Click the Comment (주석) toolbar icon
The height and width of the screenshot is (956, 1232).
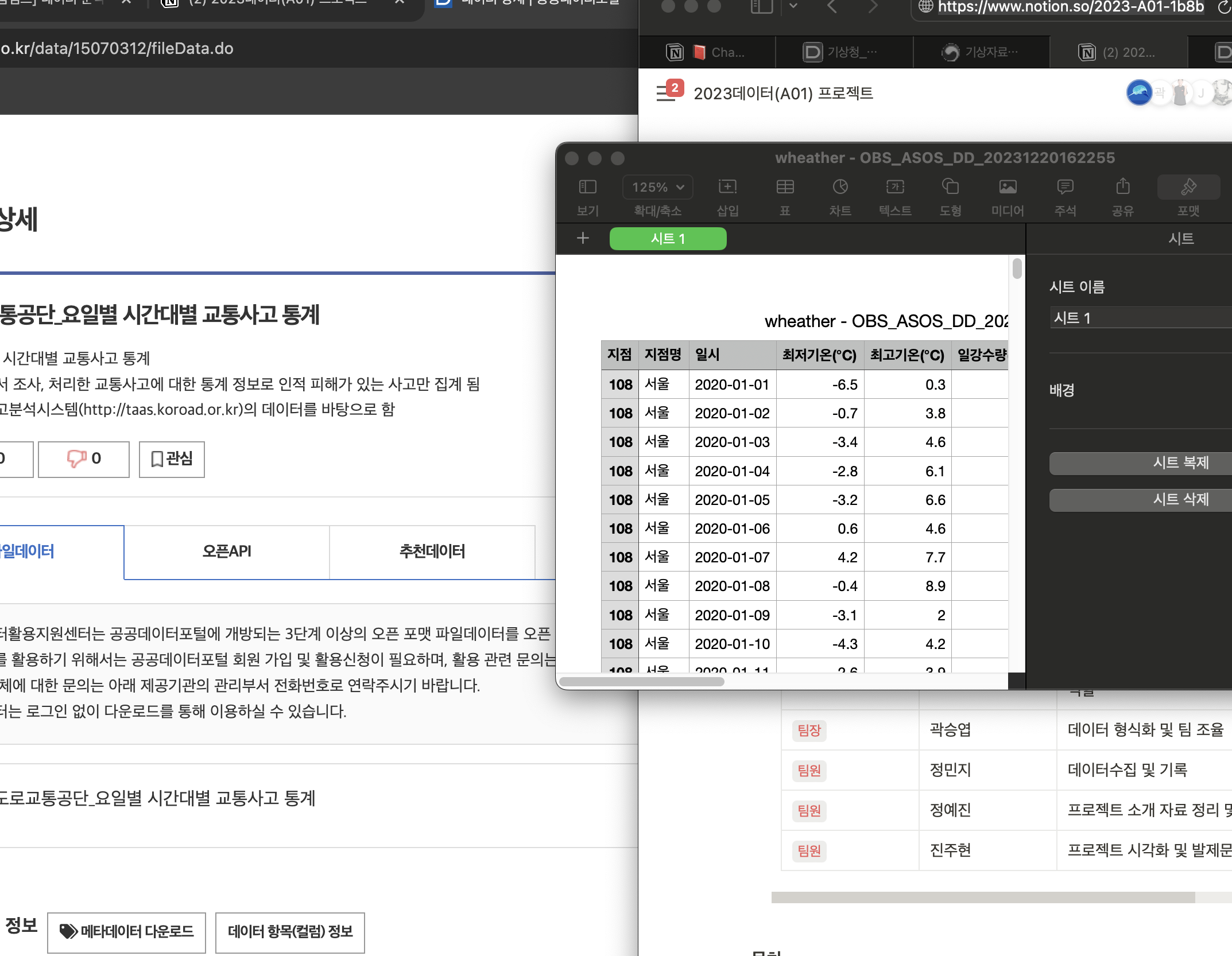[1065, 187]
